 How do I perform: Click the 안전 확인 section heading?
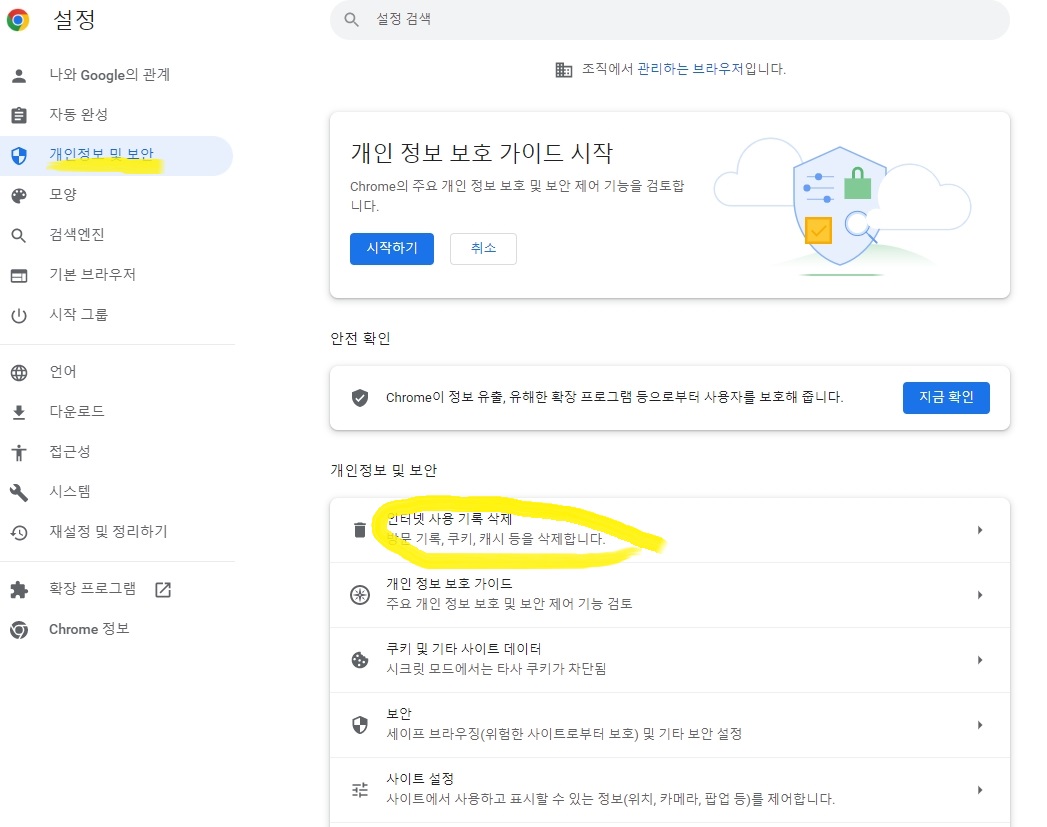[x=360, y=339]
